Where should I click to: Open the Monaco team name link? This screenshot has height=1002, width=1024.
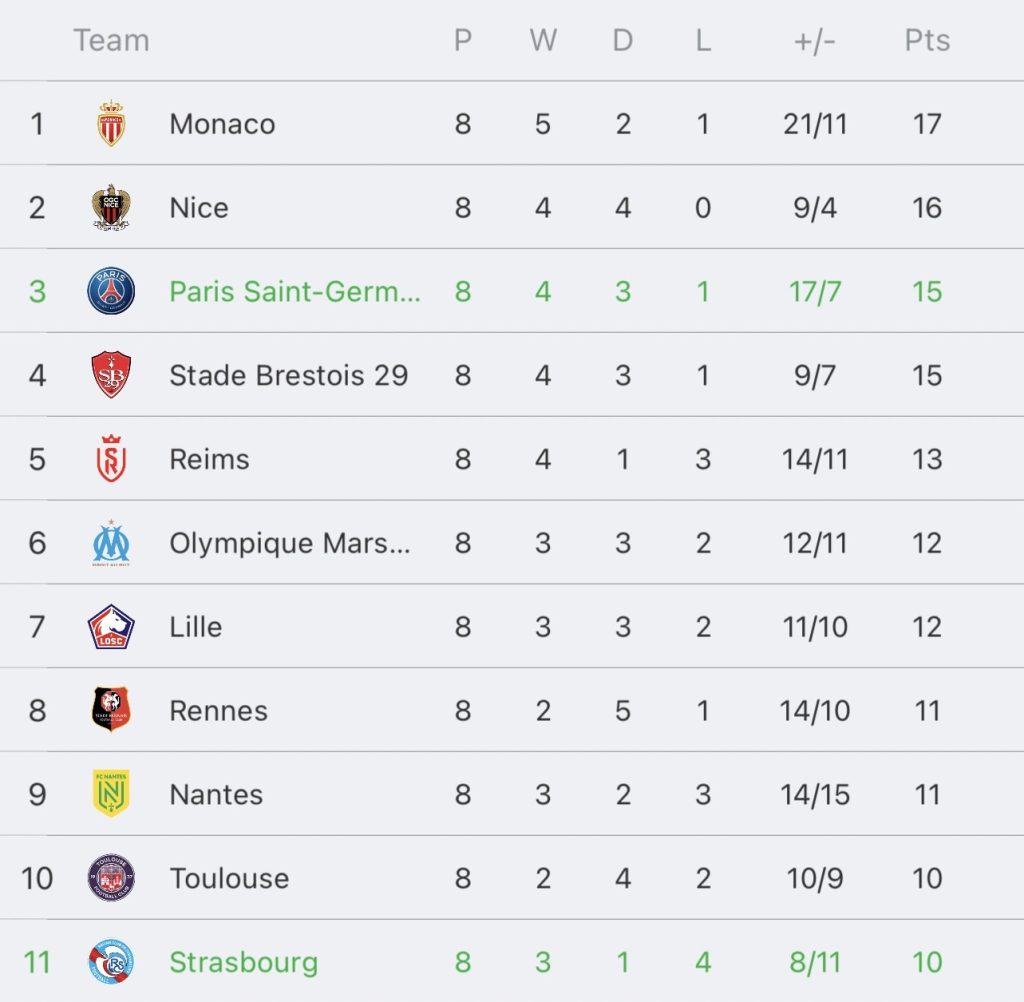click(222, 124)
